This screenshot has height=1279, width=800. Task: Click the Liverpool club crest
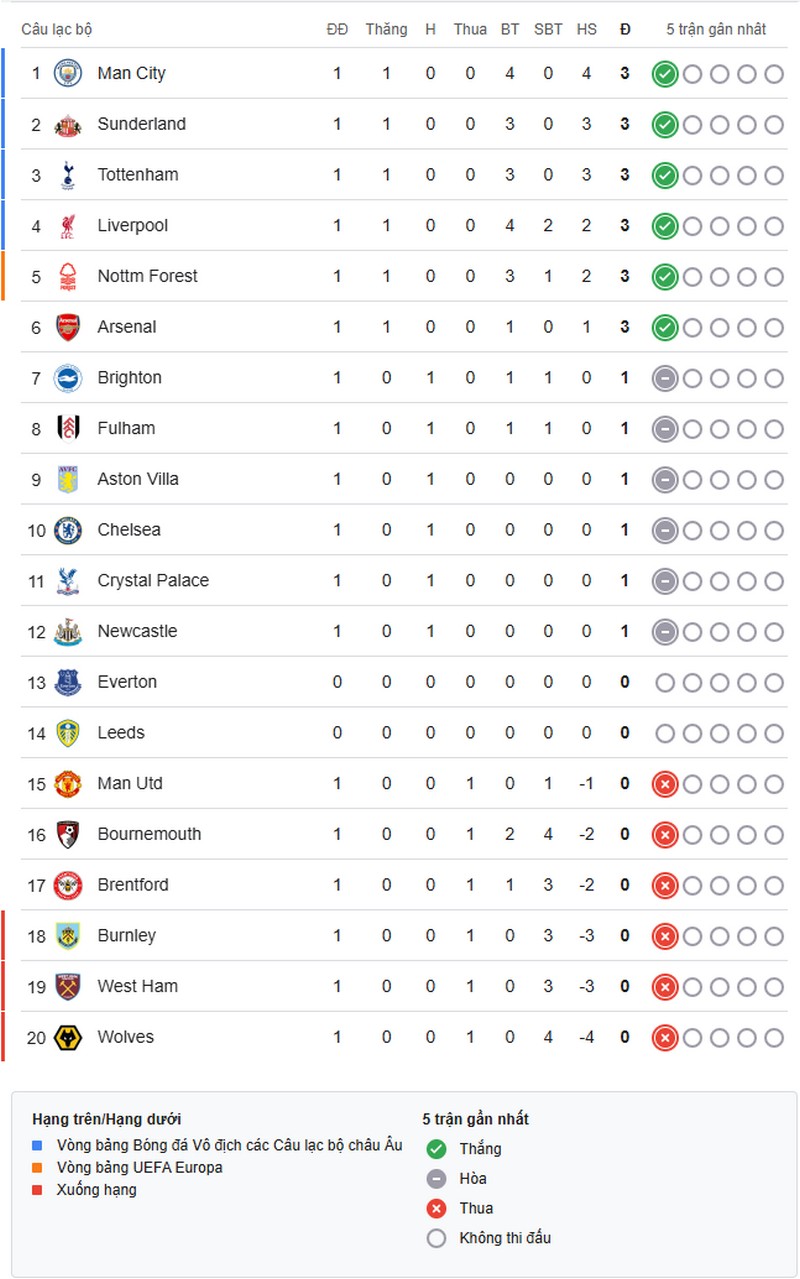[67, 226]
